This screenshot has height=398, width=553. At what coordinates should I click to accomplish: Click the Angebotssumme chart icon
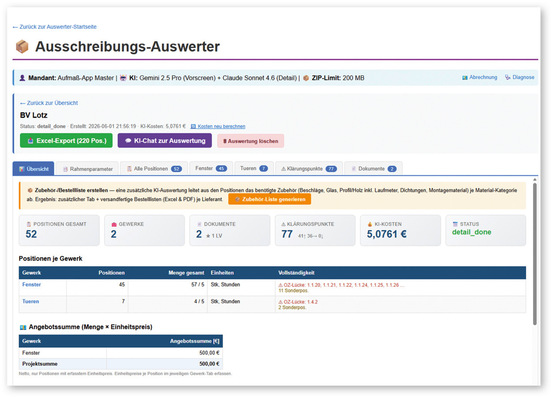tap(23, 327)
